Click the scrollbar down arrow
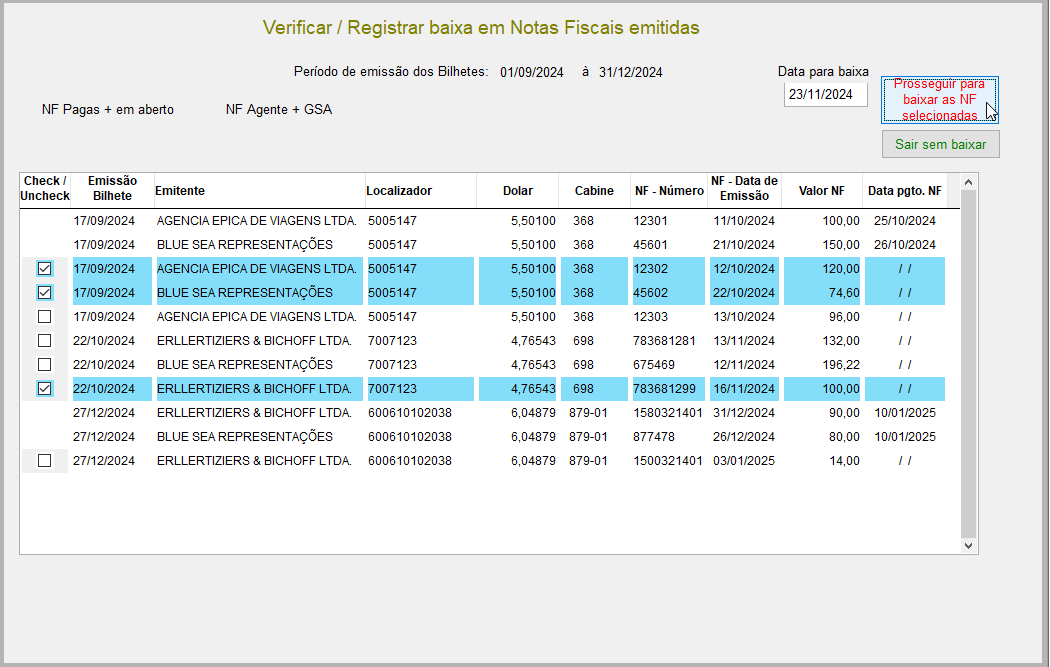 pyautogui.click(x=967, y=545)
